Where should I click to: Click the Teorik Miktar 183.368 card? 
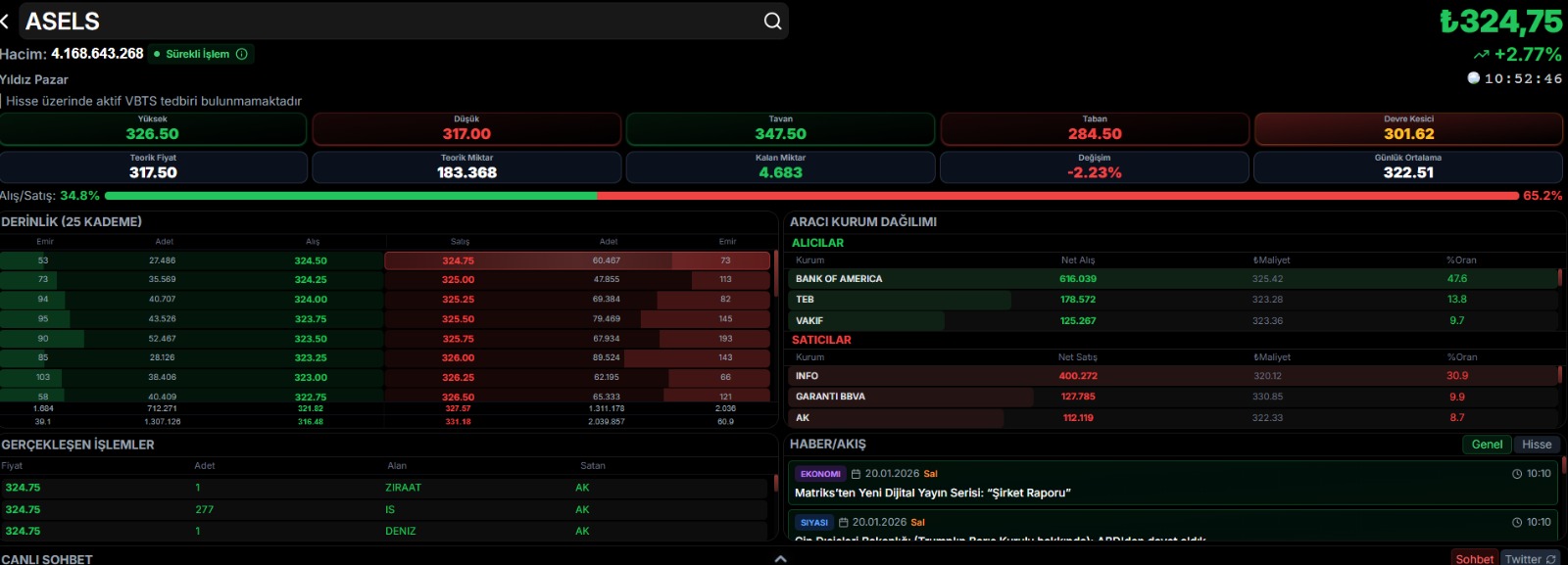click(466, 166)
